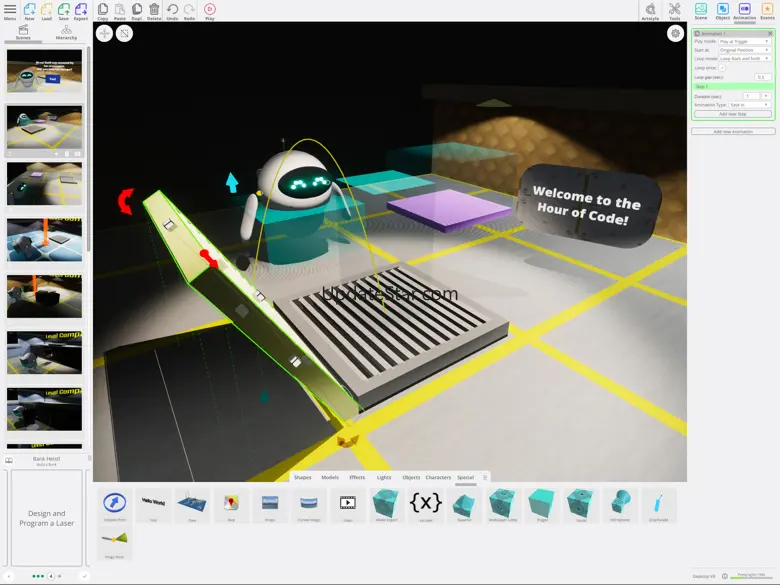The width and height of the screenshot is (780, 585).
Task: Click the Load project icon
Action: (x=47, y=11)
